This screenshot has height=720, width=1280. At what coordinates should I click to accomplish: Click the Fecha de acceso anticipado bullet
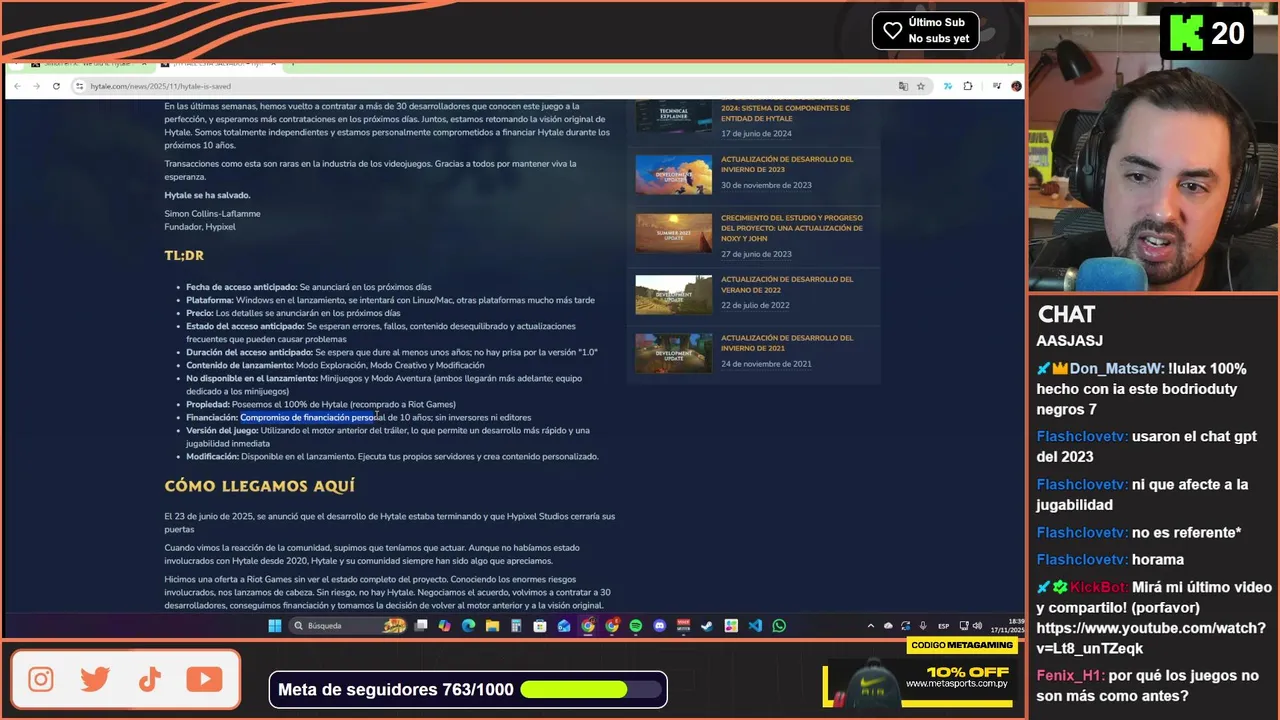[x=309, y=287]
